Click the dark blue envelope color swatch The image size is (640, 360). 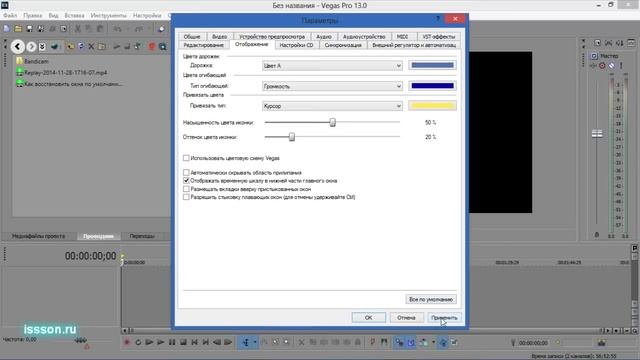tap(433, 86)
